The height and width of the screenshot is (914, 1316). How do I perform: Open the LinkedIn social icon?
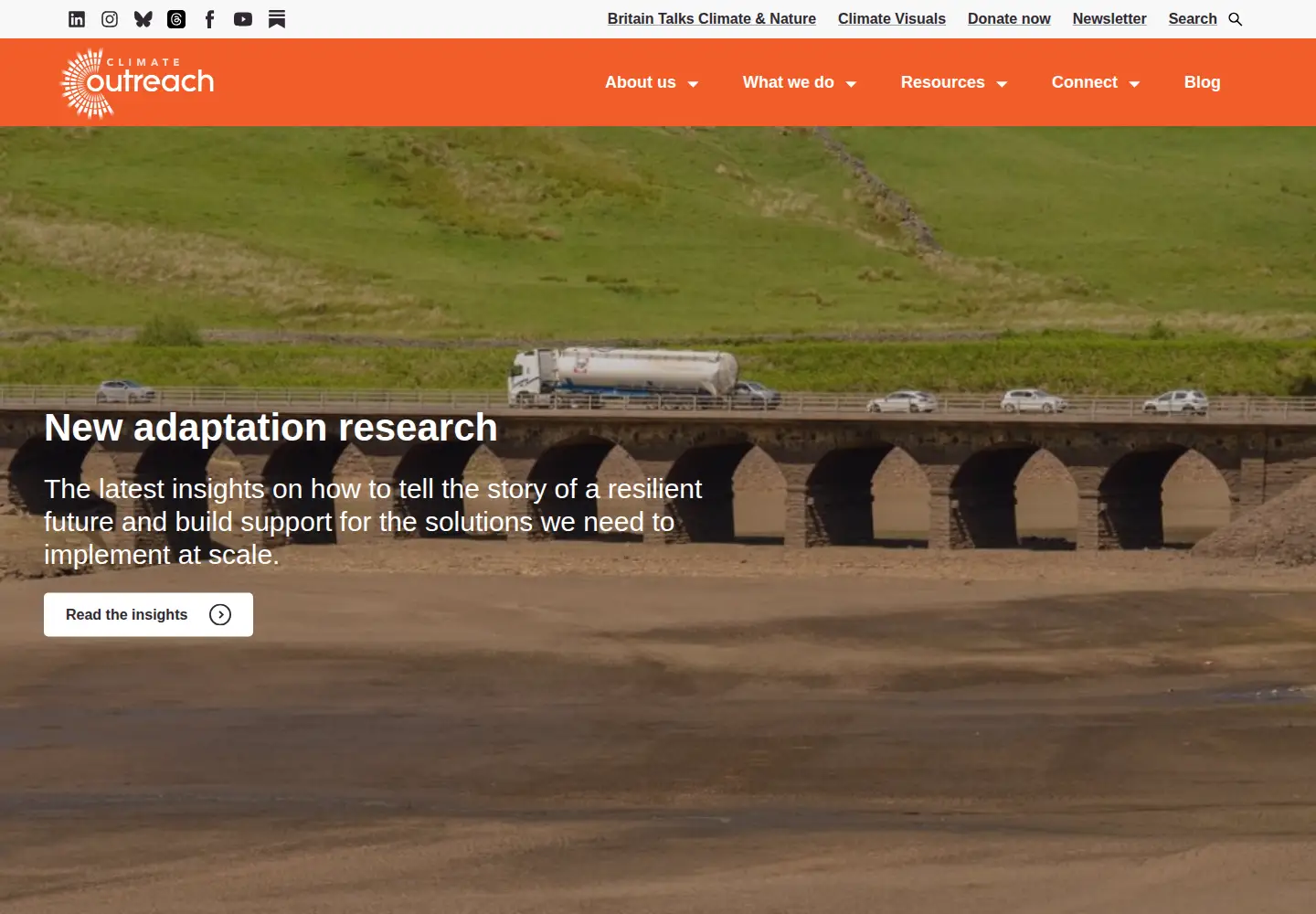(x=77, y=19)
